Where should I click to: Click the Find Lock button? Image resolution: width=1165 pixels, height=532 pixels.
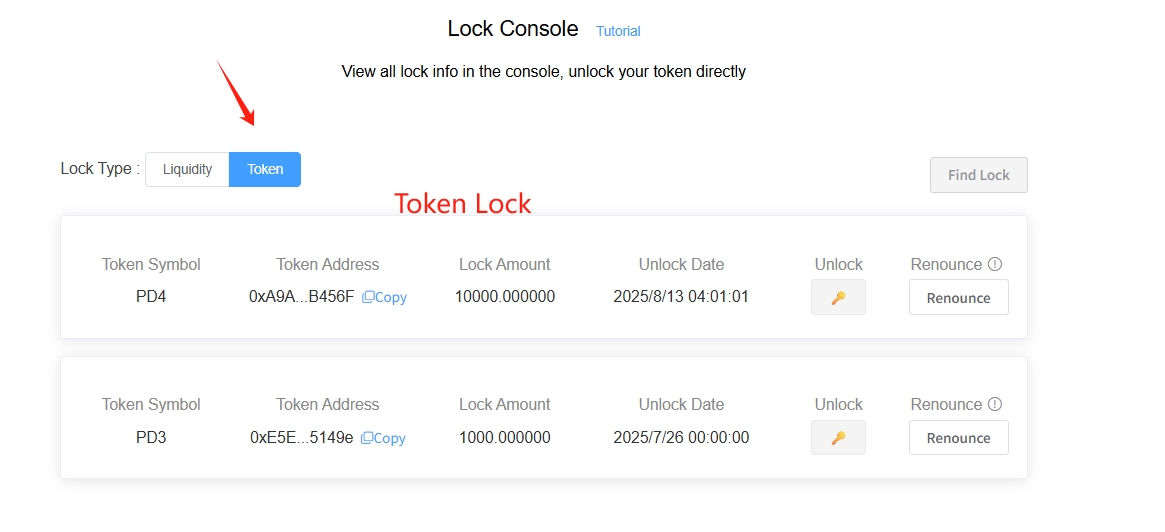[979, 175]
